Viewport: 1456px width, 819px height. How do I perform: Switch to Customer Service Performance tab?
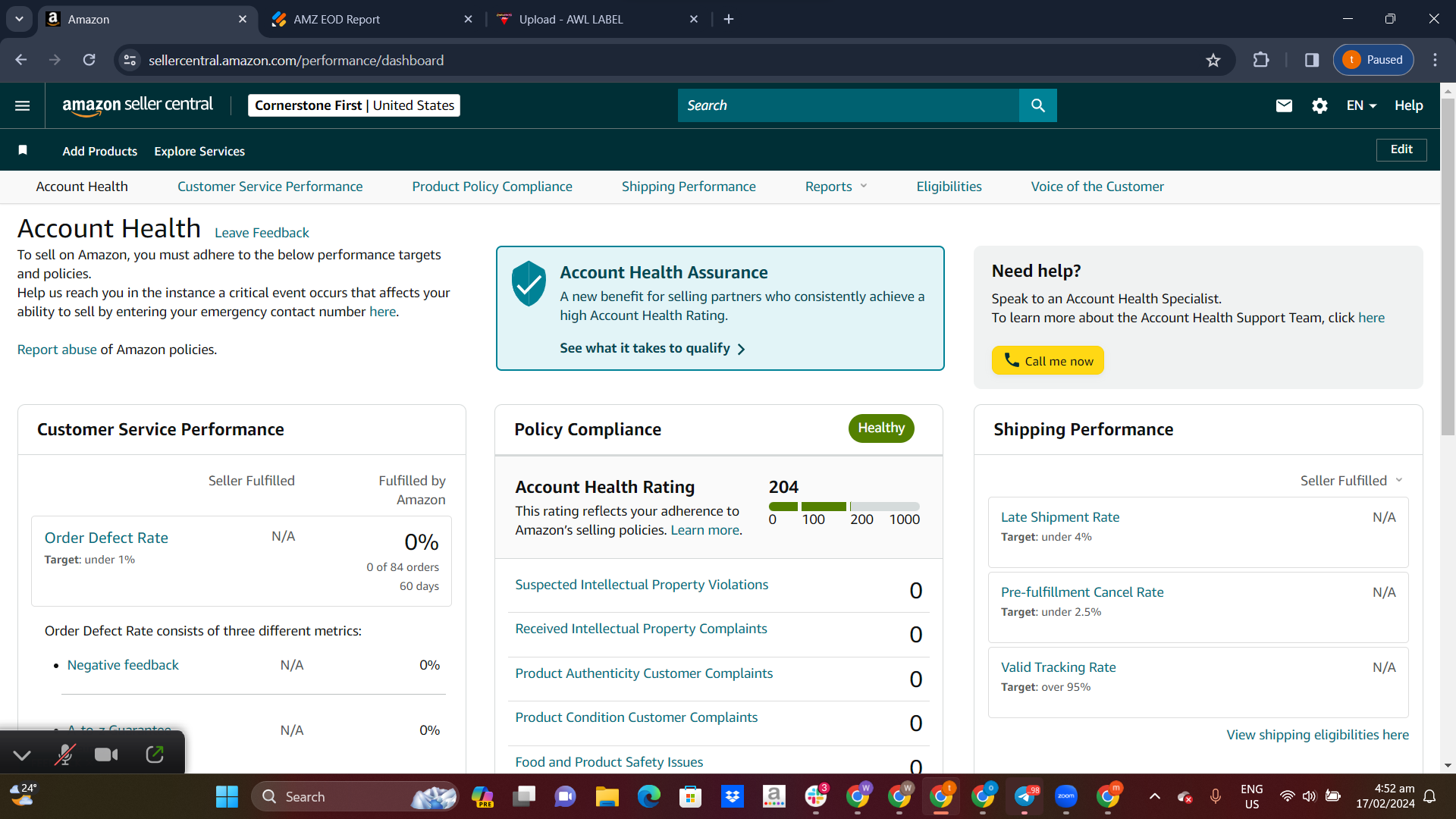(x=270, y=187)
